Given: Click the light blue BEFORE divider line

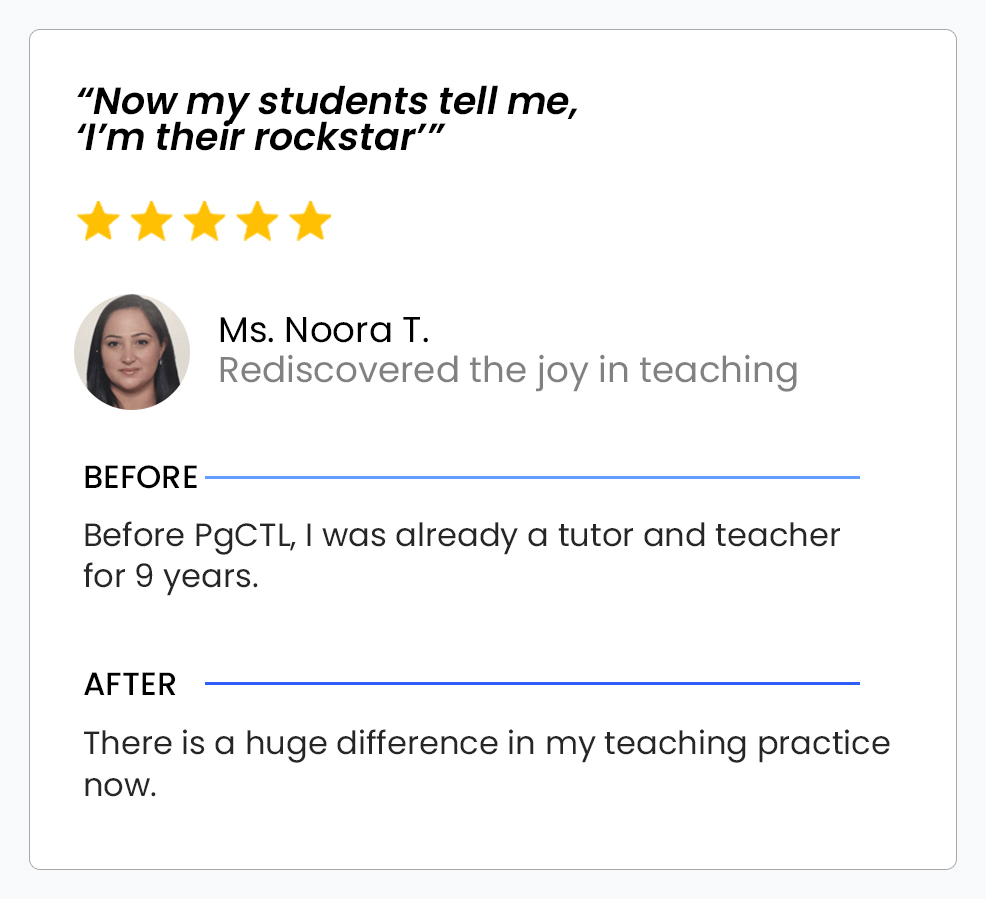Looking at the screenshot, I should pos(532,478).
